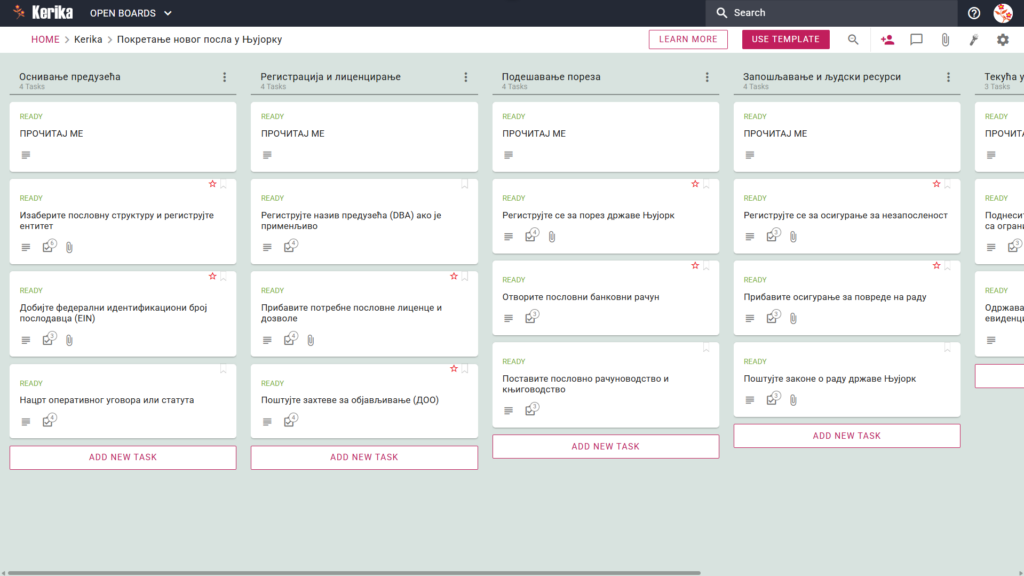Open Подешавање пореза column options menu
1024x576 pixels.
pyautogui.click(x=707, y=77)
